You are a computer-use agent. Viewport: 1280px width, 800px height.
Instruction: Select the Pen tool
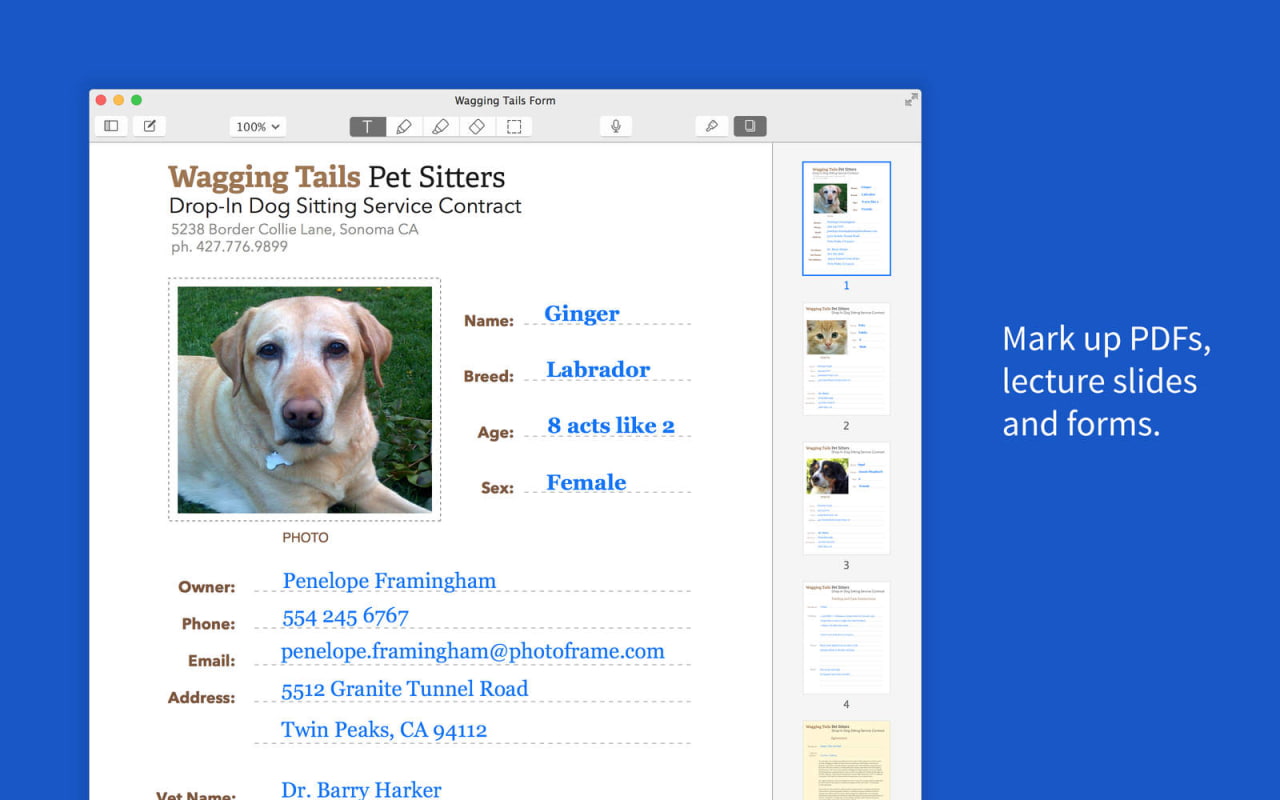coord(404,127)
